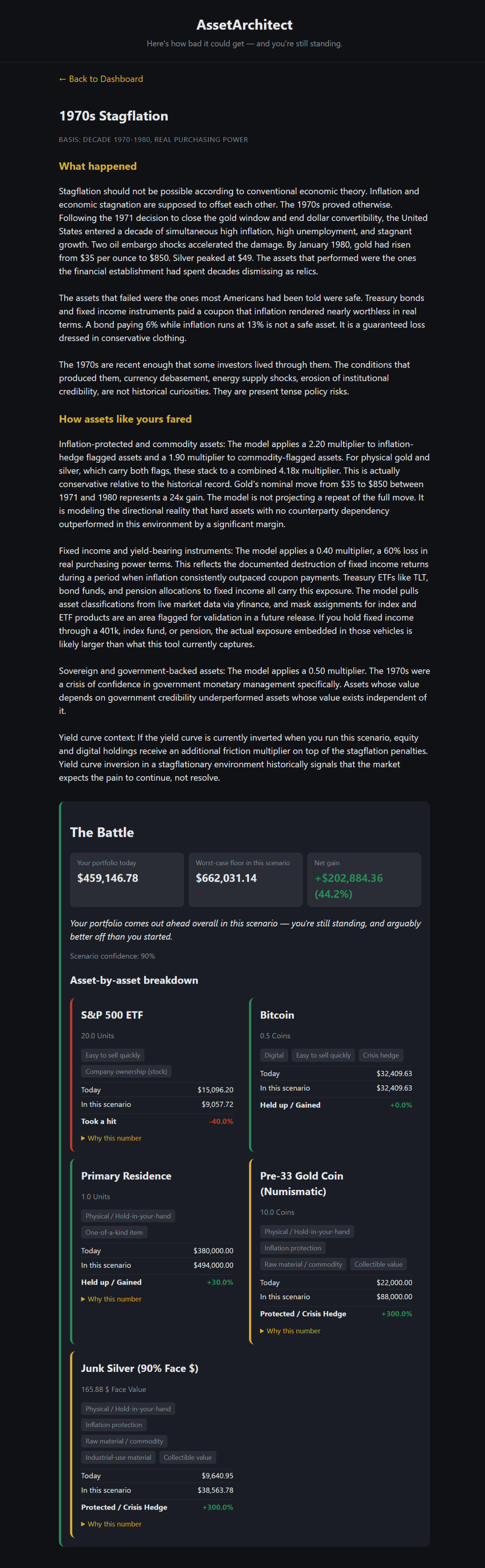Open the Junk Silver (90% Face $) heading
This screenshot has height=1568, width=485.
click(139, 1368)
